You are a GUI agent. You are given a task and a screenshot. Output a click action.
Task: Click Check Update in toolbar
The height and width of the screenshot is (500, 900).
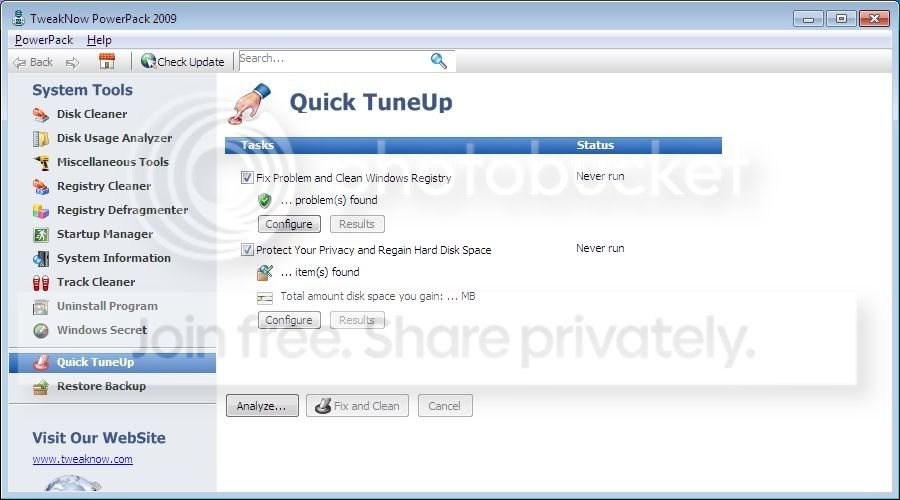click(x=183, y=61)
